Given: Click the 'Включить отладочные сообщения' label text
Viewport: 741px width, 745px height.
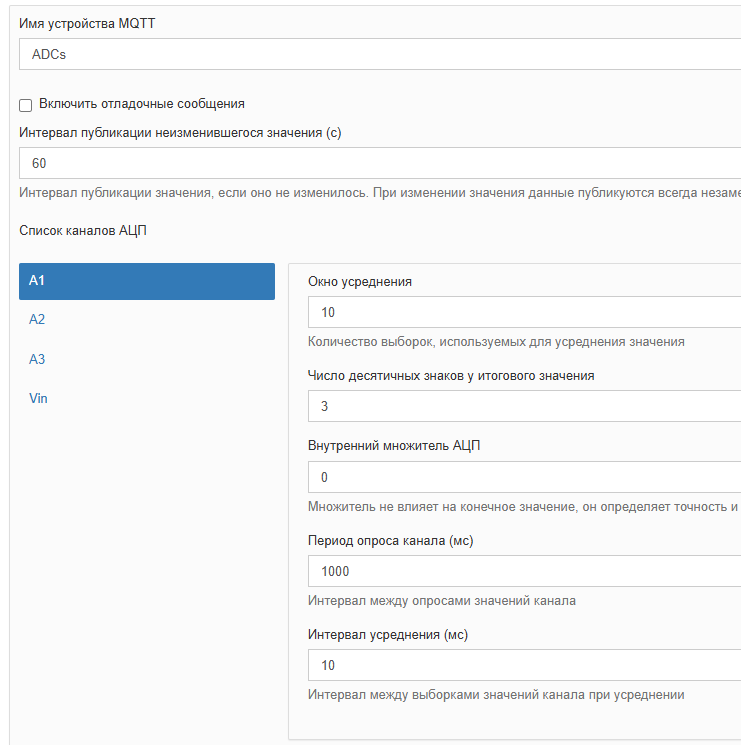Looking at the screenshot, I should point(142,104).
